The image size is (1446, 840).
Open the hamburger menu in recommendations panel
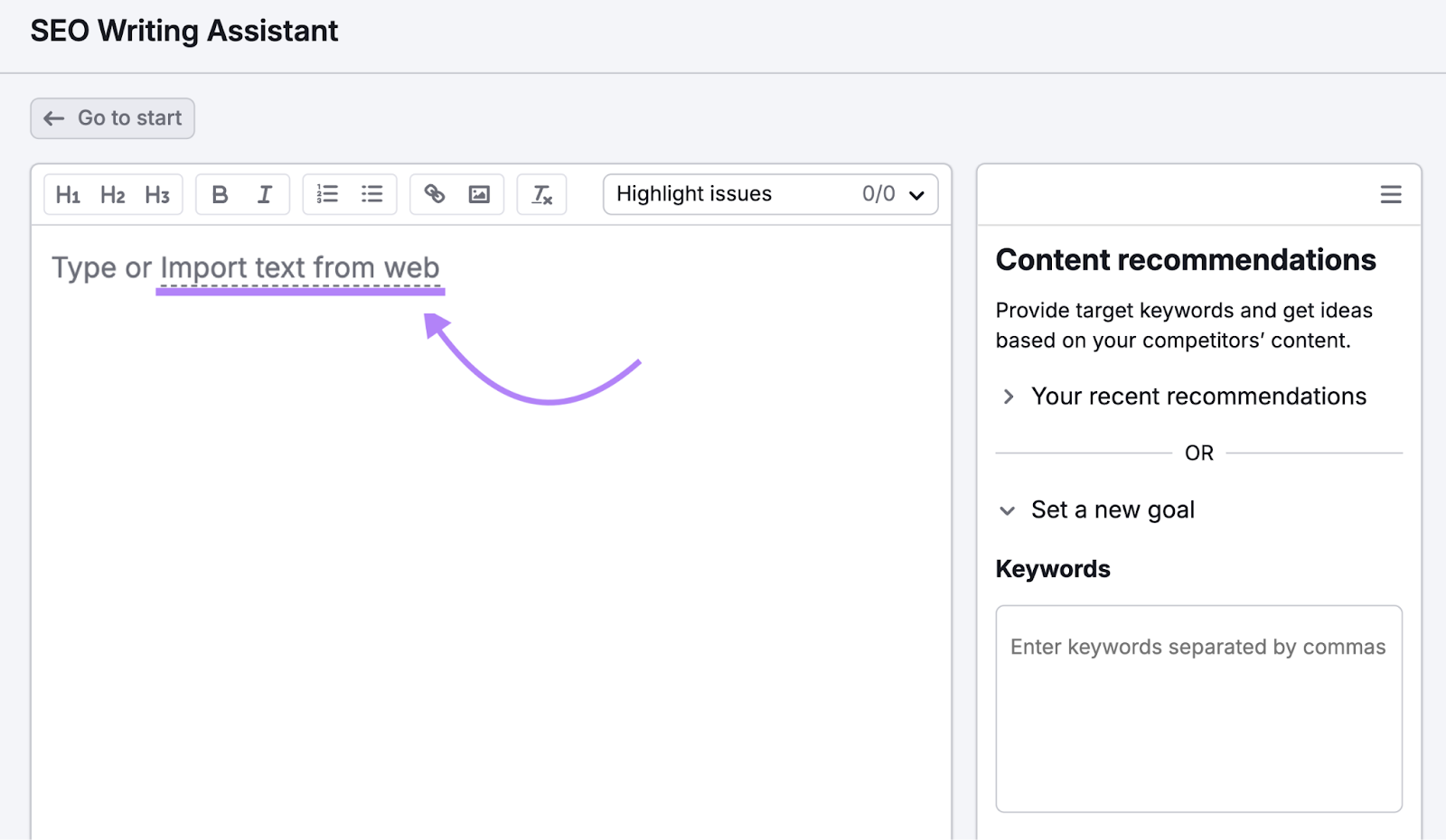(1391, 194)
